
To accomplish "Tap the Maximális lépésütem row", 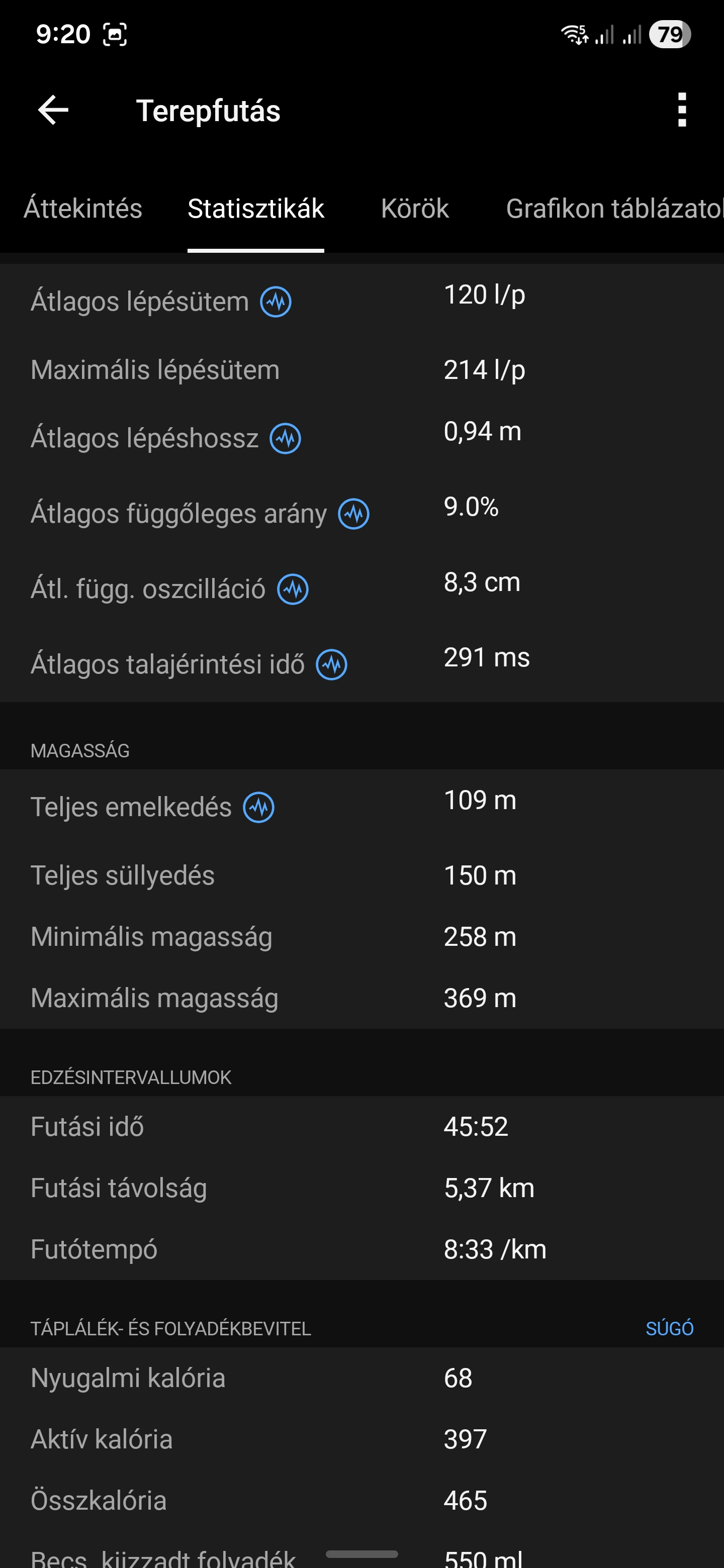I will tap(361, 370).
